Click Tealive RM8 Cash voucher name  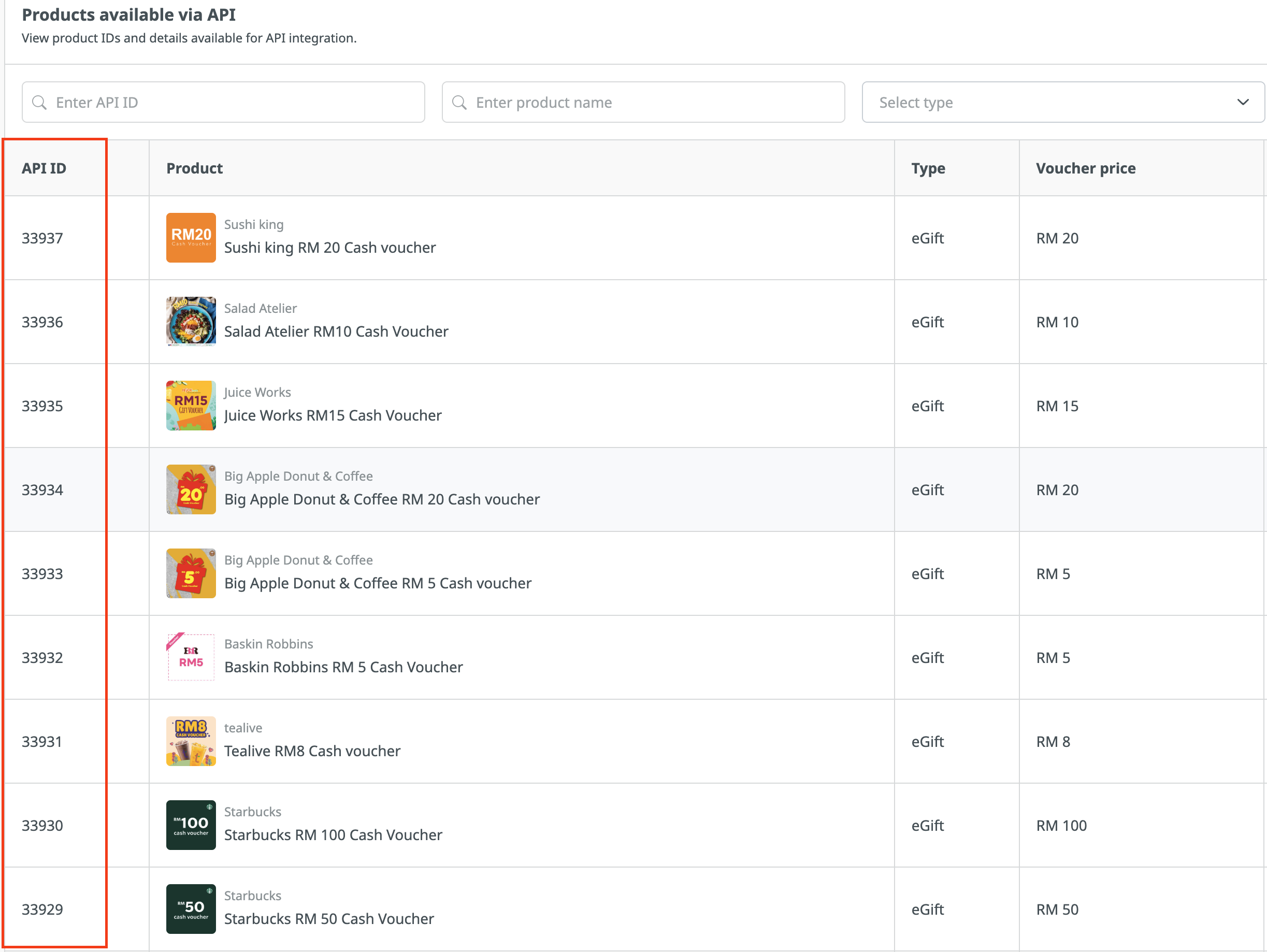pos(312,751)
